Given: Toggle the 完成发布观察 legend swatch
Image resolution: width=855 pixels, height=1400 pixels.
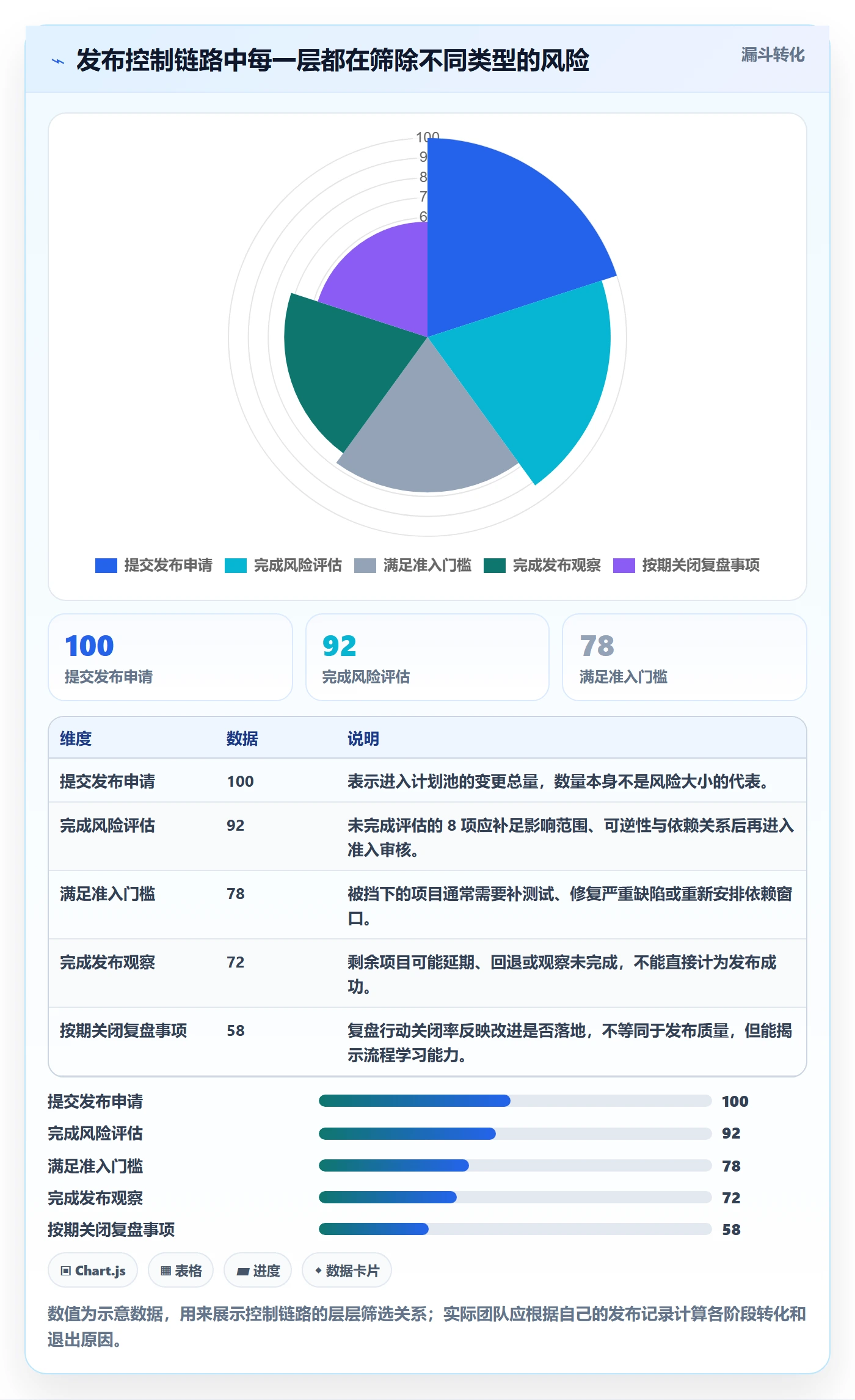Looking at the screenshot, I should (x=494, y=566).
